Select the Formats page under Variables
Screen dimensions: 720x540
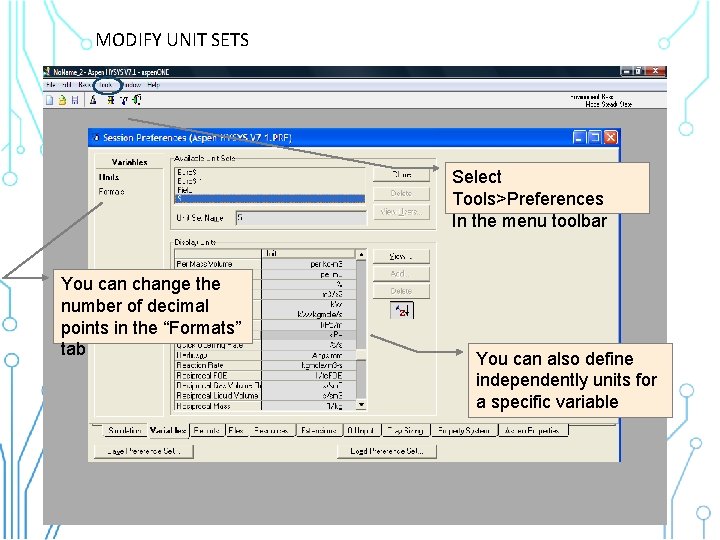(x=112, y=191)
